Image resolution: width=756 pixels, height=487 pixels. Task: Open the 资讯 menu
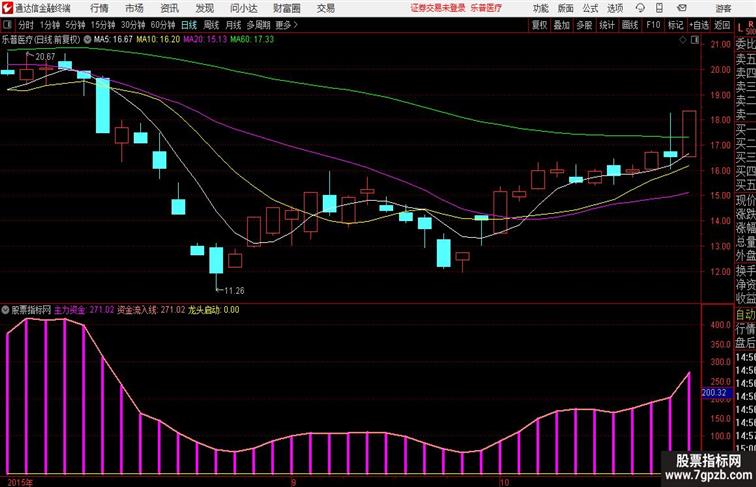pos(169,8)
